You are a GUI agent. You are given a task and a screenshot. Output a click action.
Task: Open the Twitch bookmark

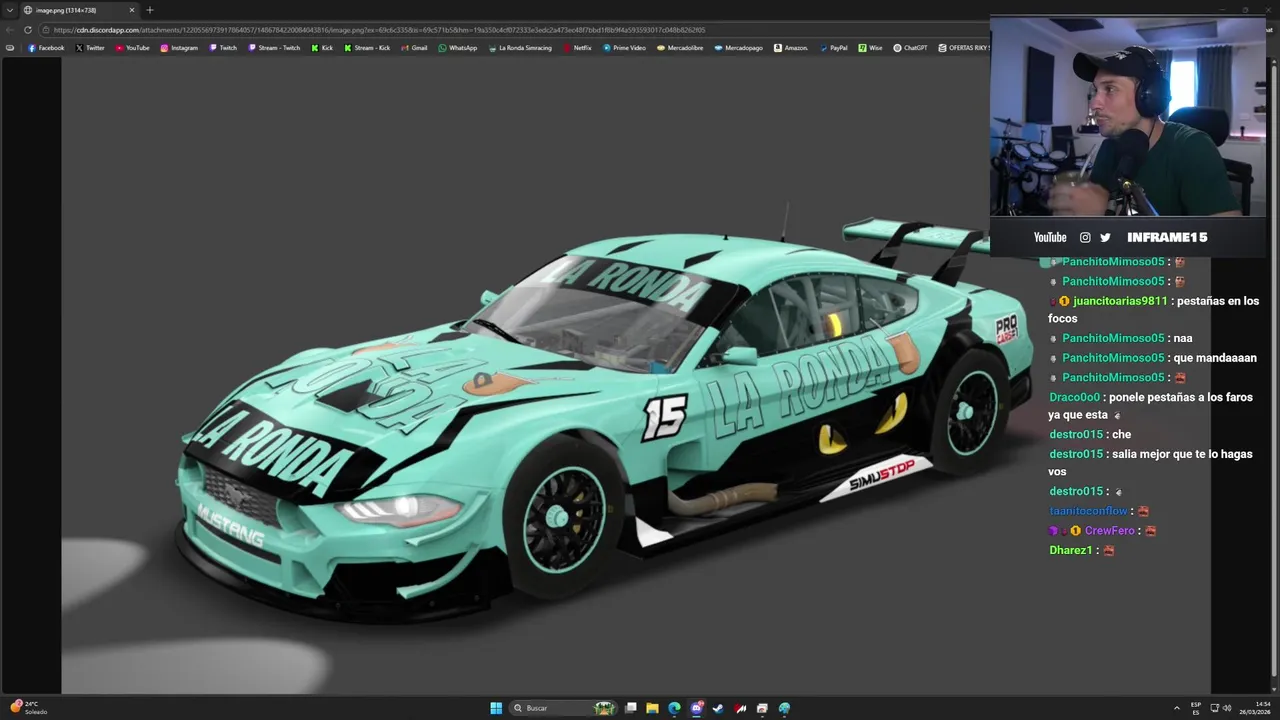[223, 48]
